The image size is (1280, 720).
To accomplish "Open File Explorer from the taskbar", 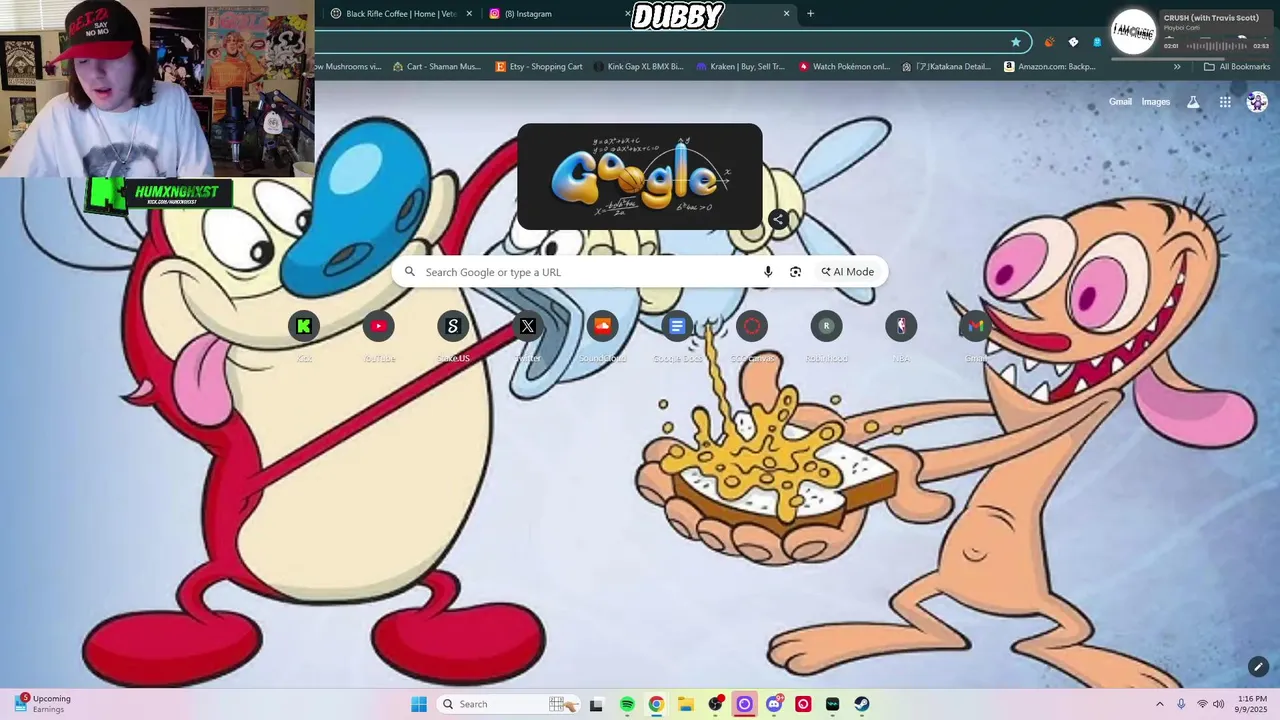I will coord(686,704).
